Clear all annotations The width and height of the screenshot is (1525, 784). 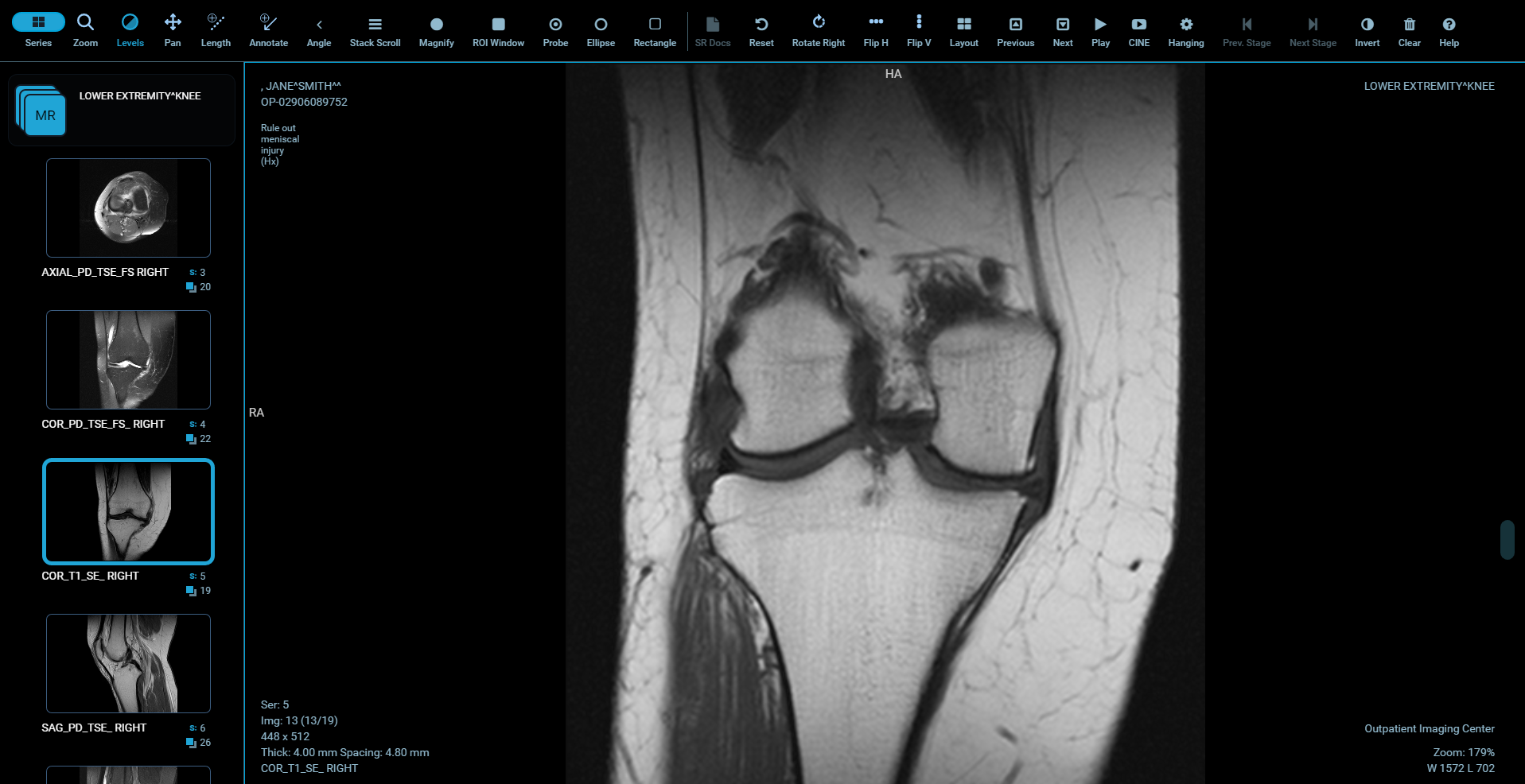[x=1410, y=30]
